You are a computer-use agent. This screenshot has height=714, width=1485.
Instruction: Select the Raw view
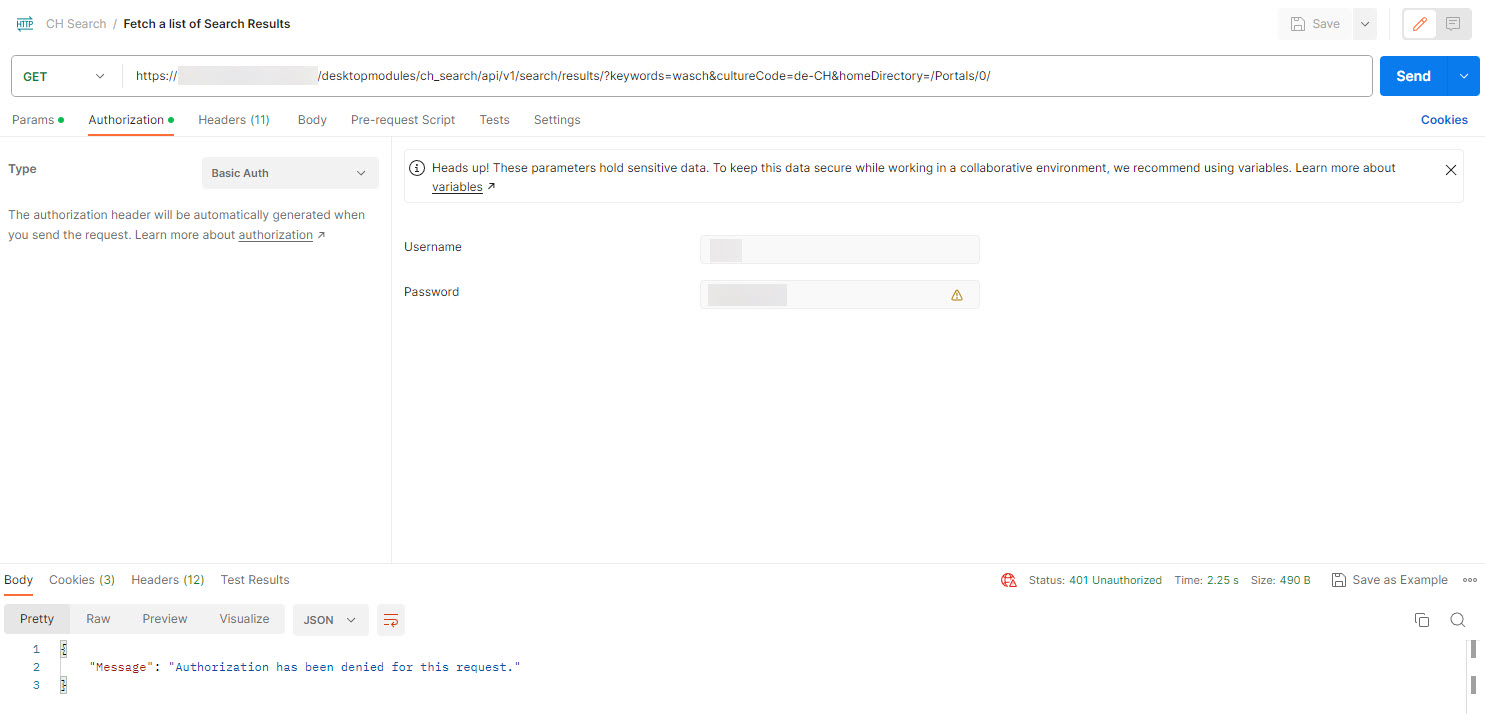tap(98, 619)
